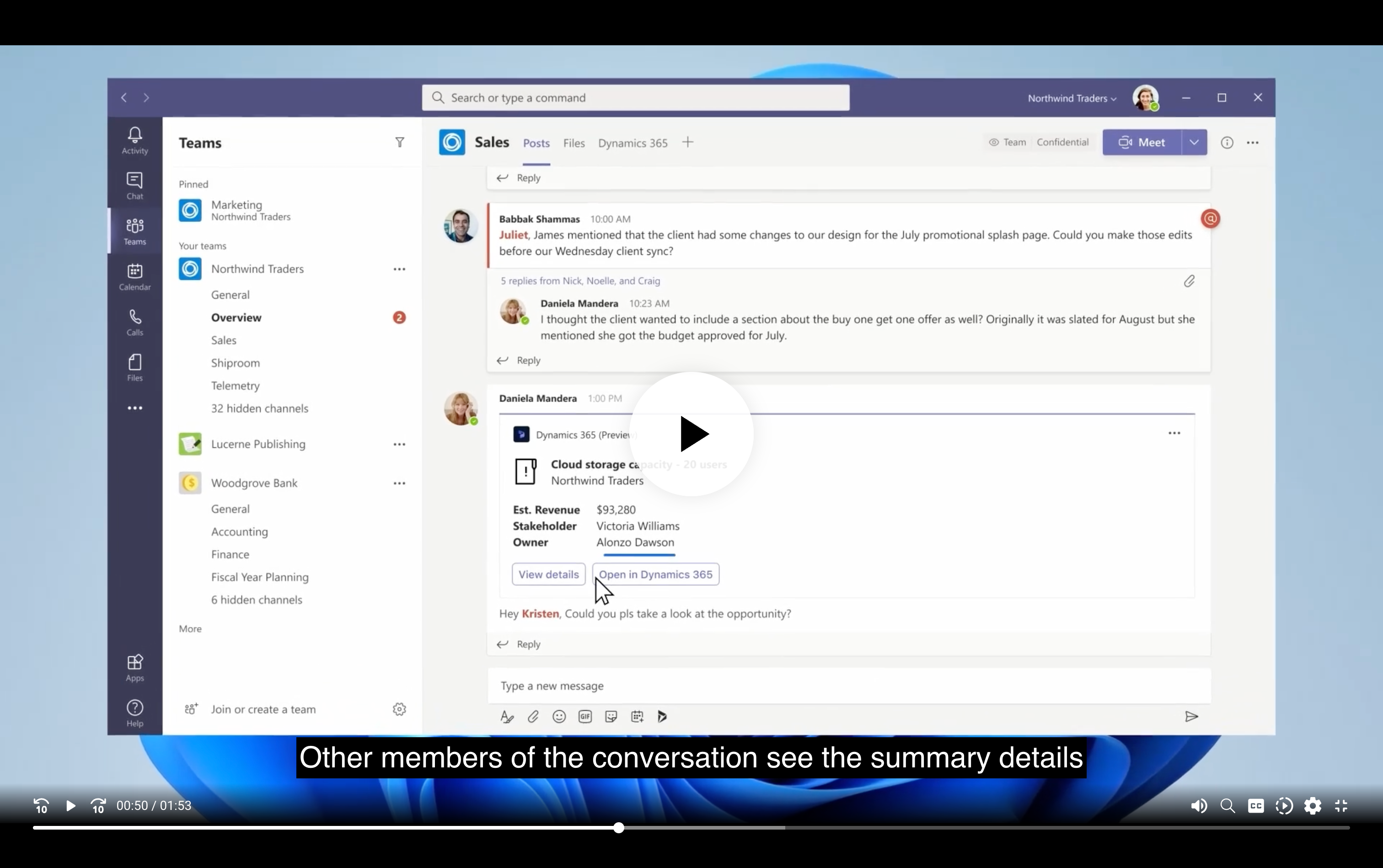1383x868 pixels.
Task: Expand Meet options dropdown arrow
Action: pyautogui.click(x=1194, y=142)
